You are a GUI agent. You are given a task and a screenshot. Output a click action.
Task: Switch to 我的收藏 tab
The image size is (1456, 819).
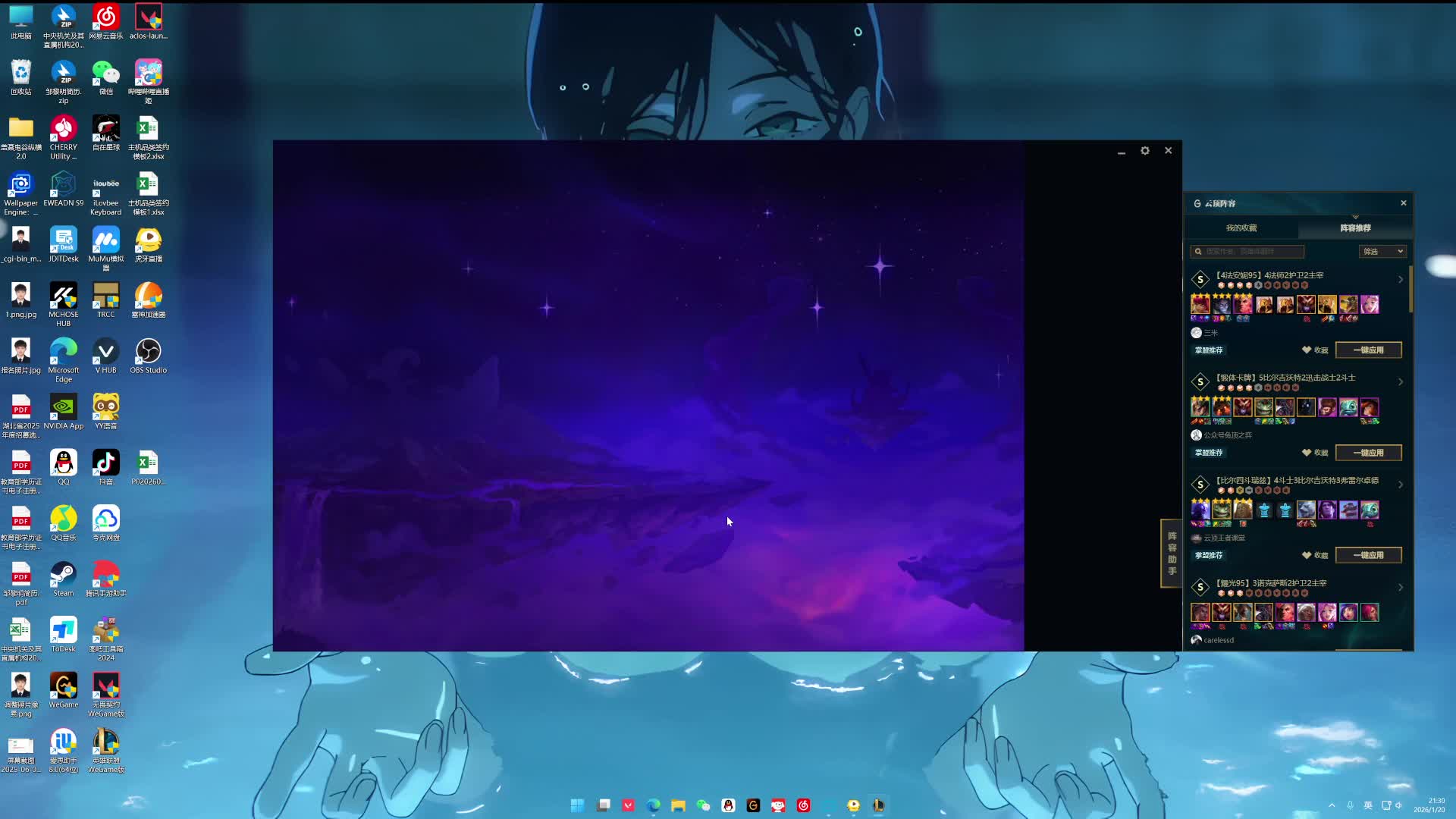(x=1241, y=228)
